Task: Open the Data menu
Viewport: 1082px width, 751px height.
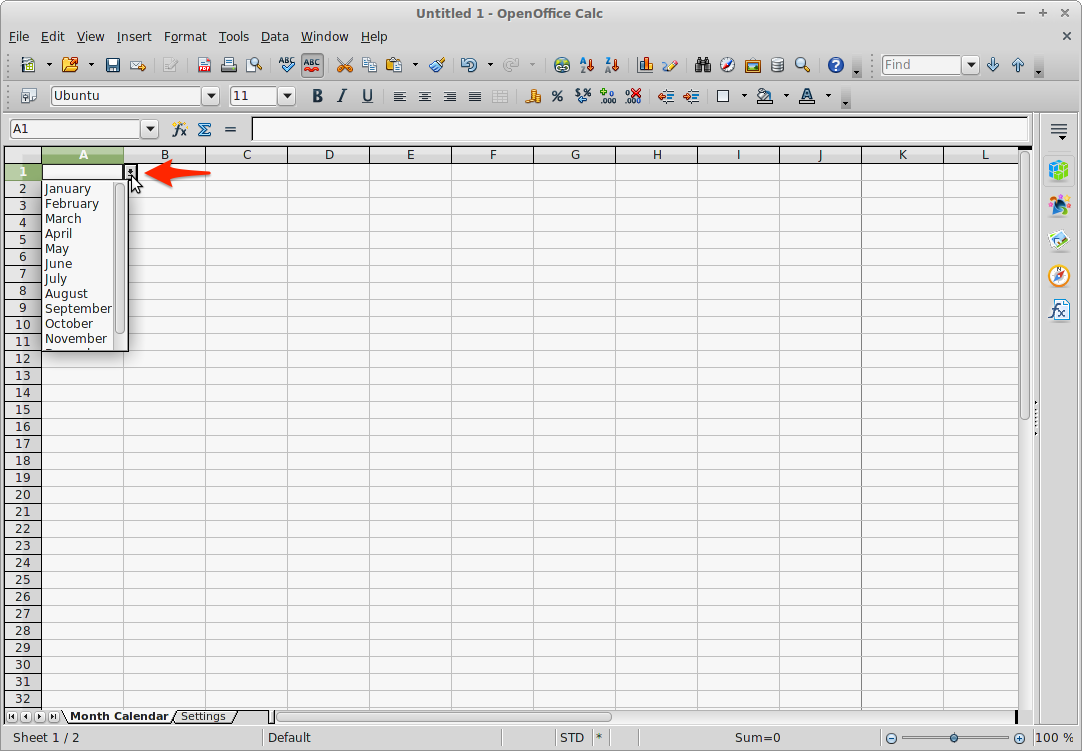Action: click(274, 37)
